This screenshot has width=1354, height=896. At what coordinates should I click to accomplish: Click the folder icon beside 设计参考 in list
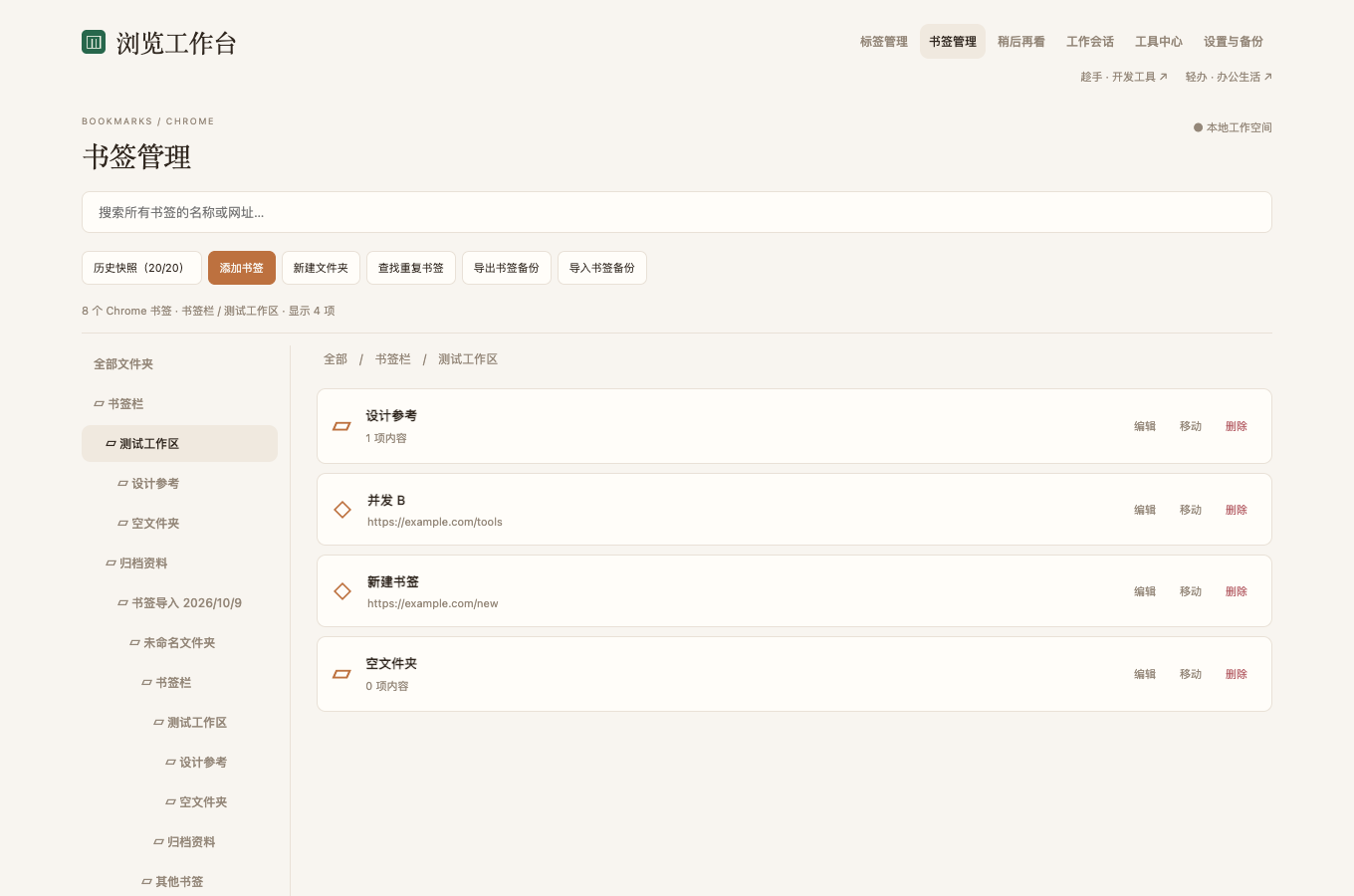[341, 426]
